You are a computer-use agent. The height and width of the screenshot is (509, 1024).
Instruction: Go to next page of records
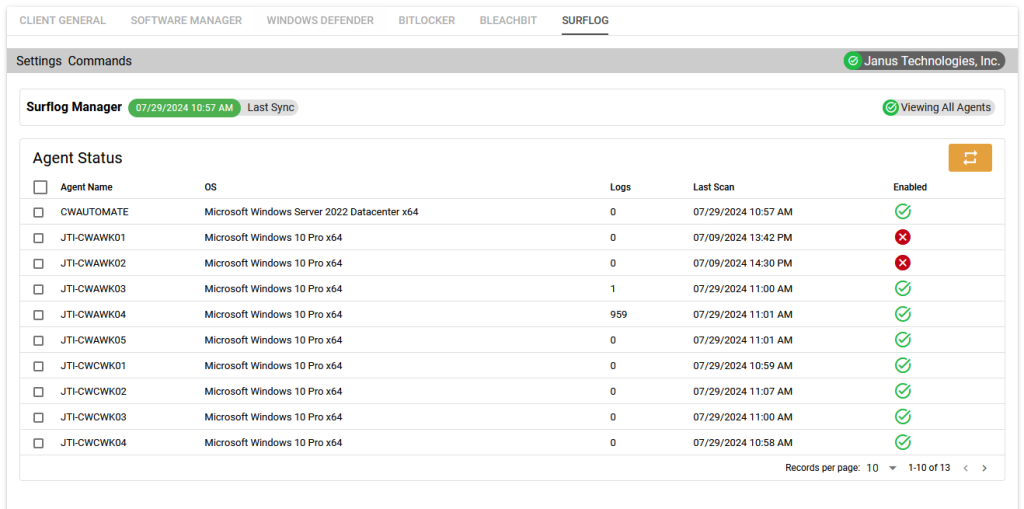tap(984, 468)
